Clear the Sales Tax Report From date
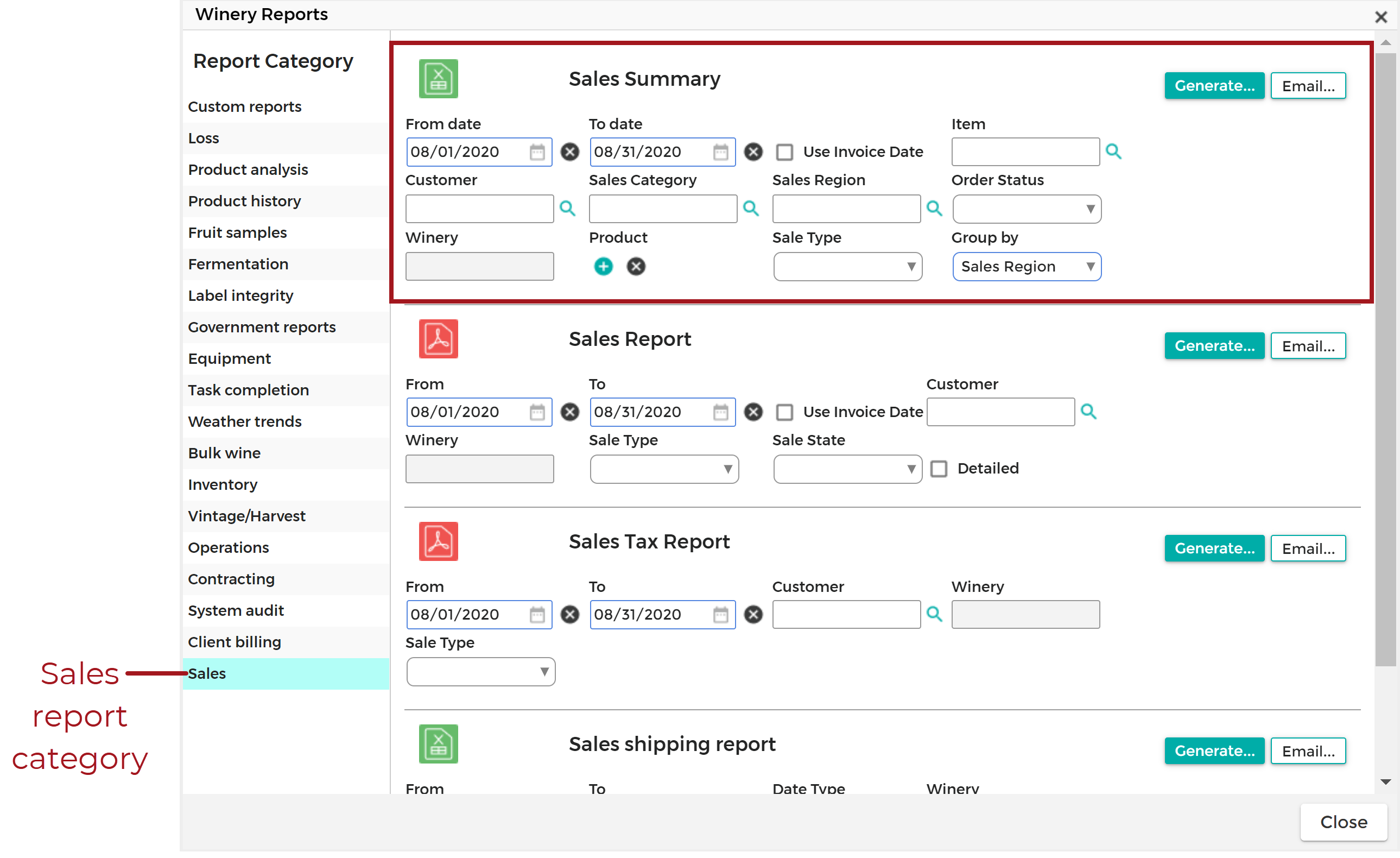This screenshot has height=858, width=1400. [x=569, y=615]
